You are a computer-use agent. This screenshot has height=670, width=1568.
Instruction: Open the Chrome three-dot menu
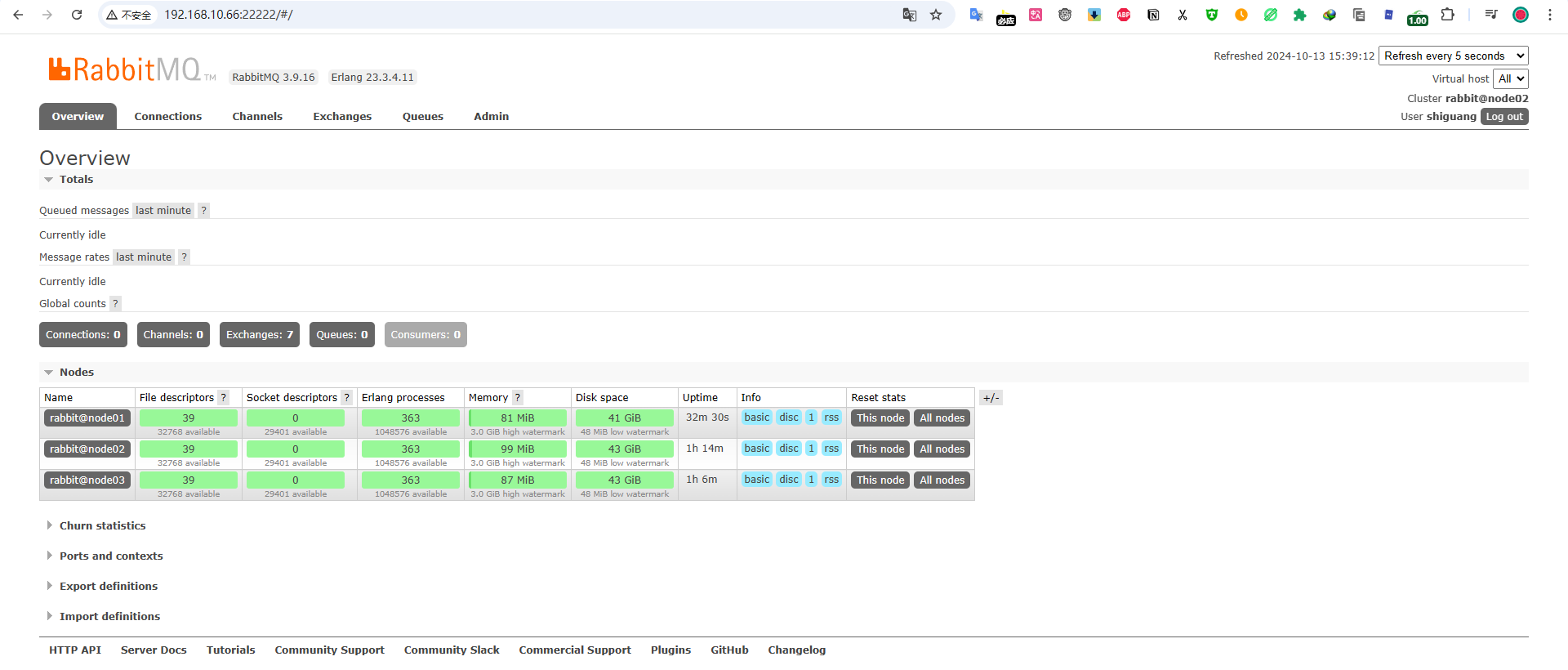[x=1550, y=15]
